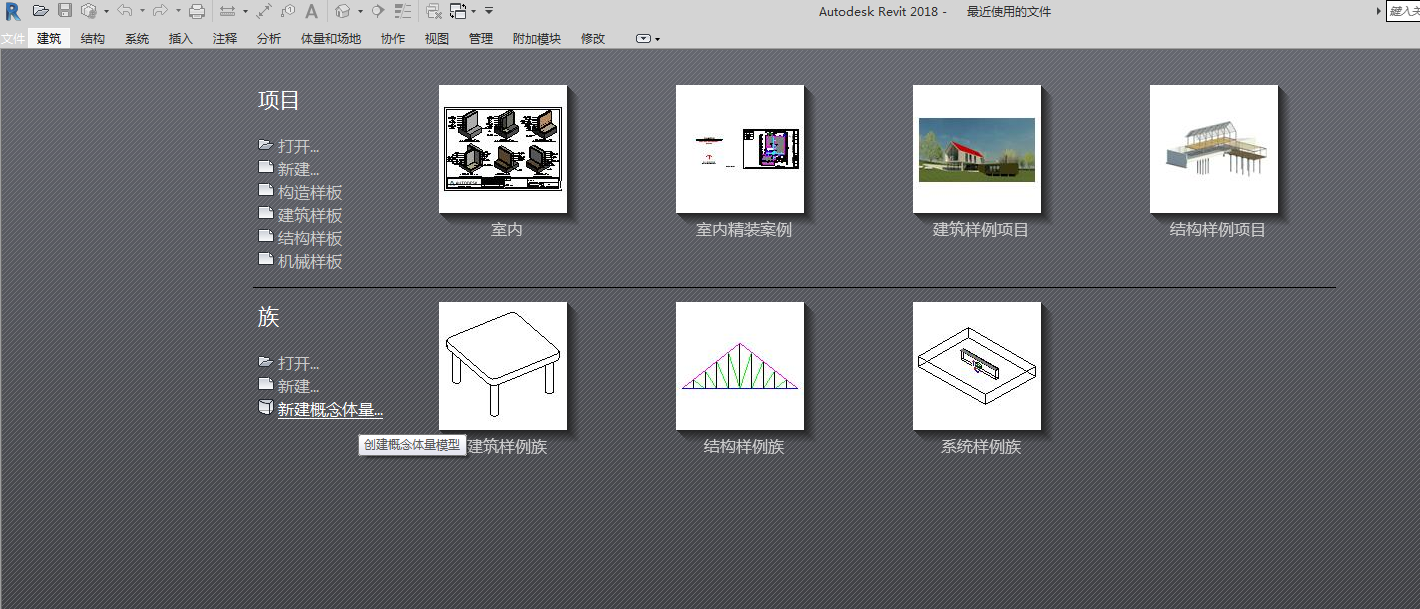
Task: Click the Thin Lines icon in toolbar
Action: pyautogui.click(x=403, y=11)
